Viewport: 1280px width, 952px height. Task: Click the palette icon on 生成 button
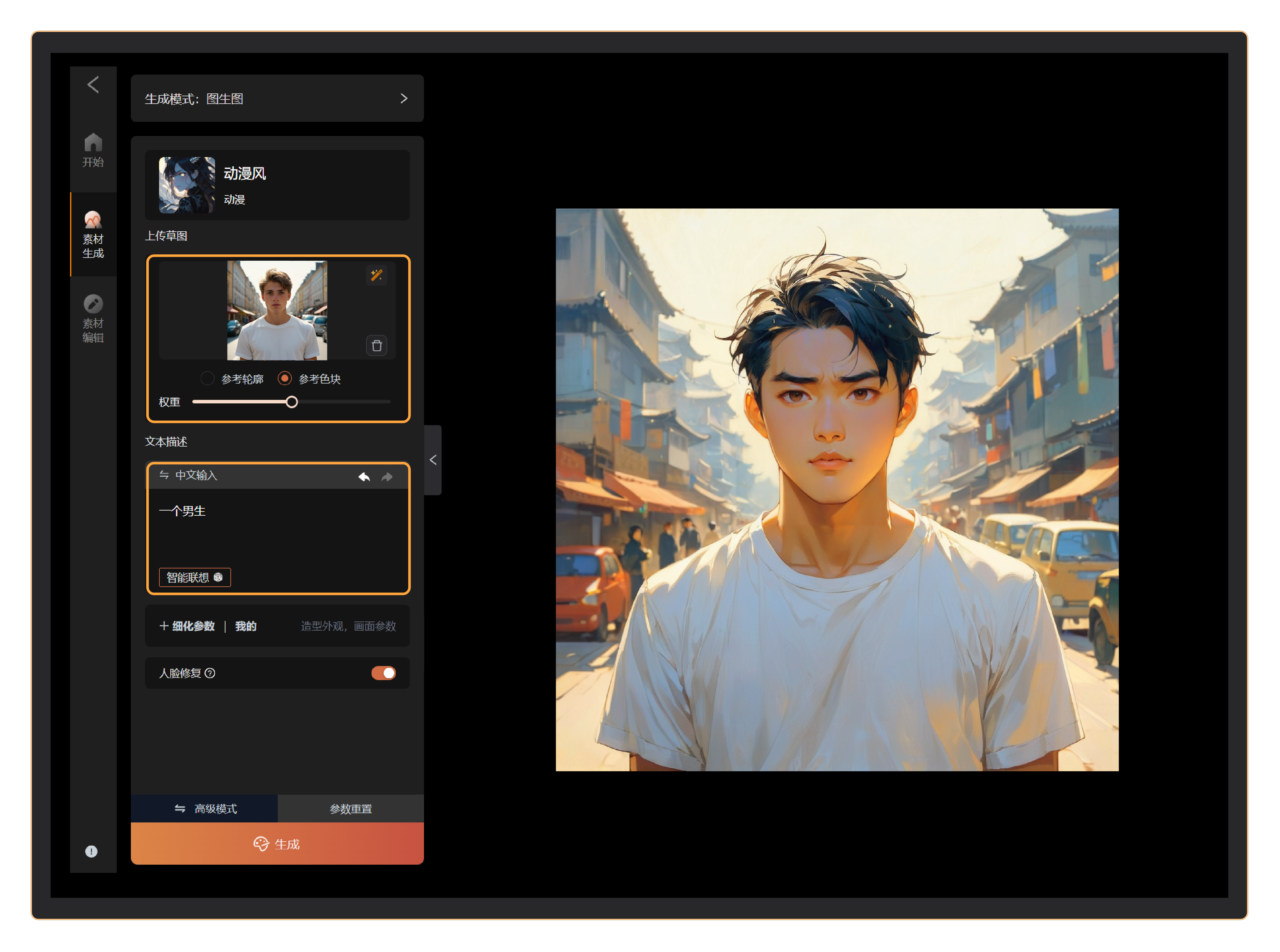(x=261, y=844)
